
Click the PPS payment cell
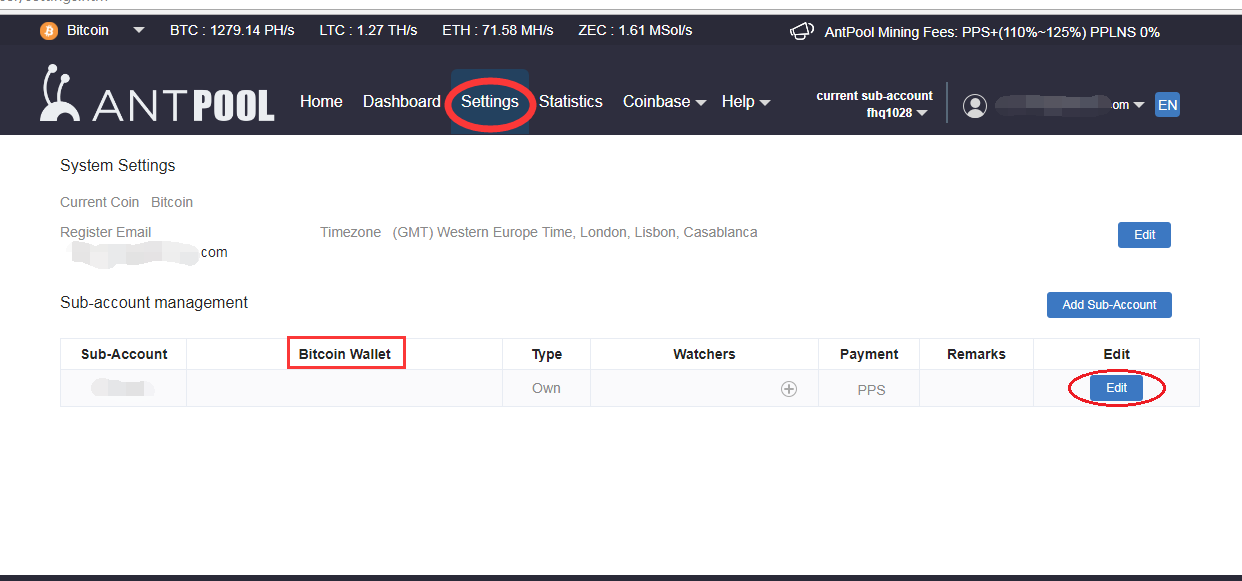coord(871,390)
